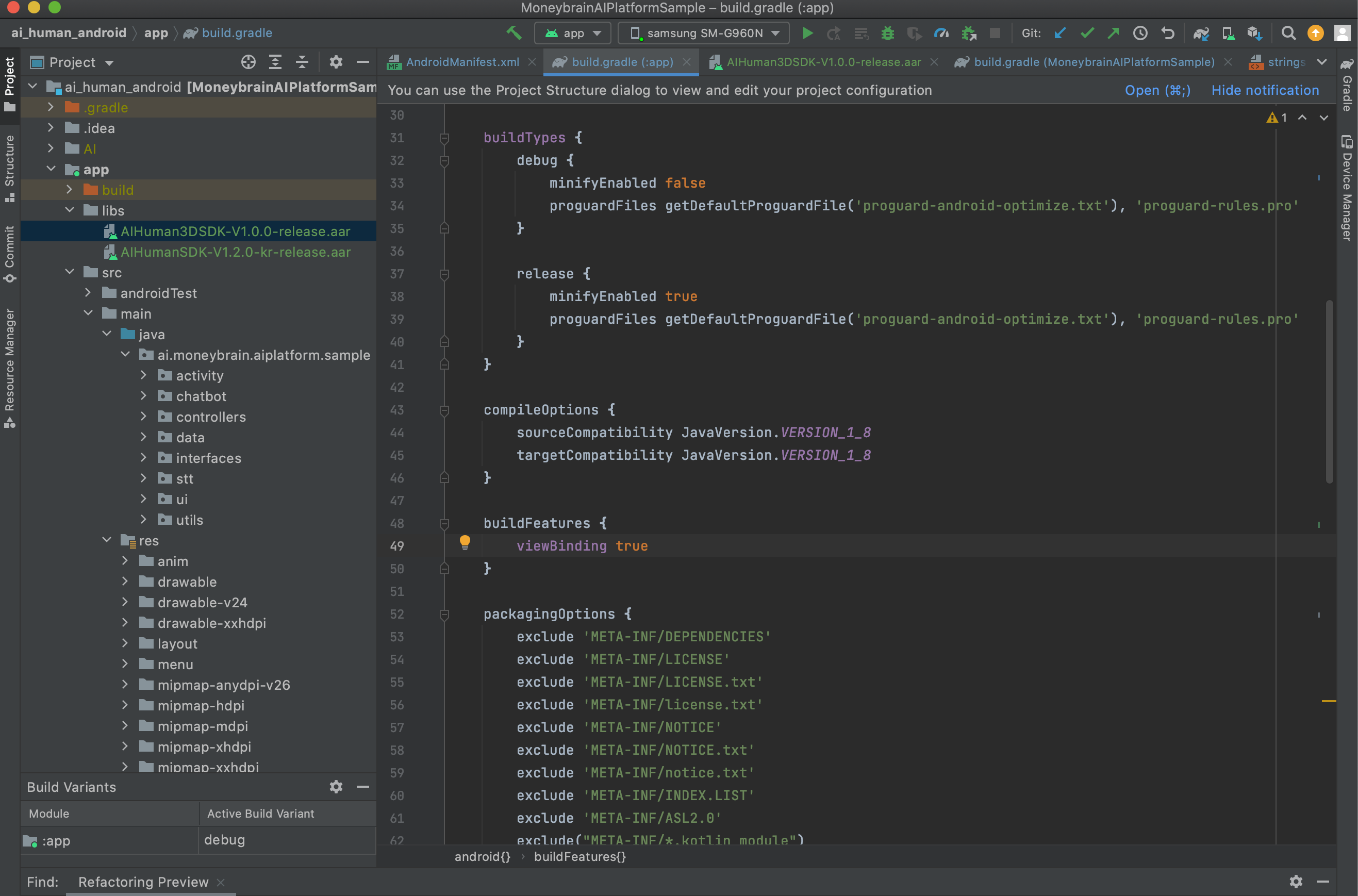
Task: Toggle the Commit tool window sidebar button
Action: tap(10, 254)
